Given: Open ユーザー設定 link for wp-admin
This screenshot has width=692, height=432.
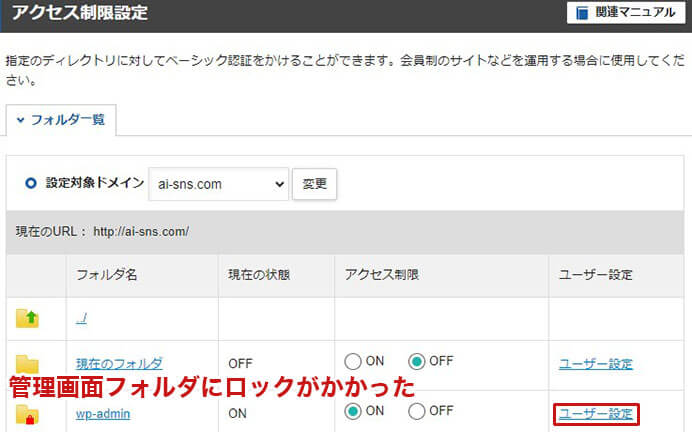Looking at the screenshot, I should point(596,414).
